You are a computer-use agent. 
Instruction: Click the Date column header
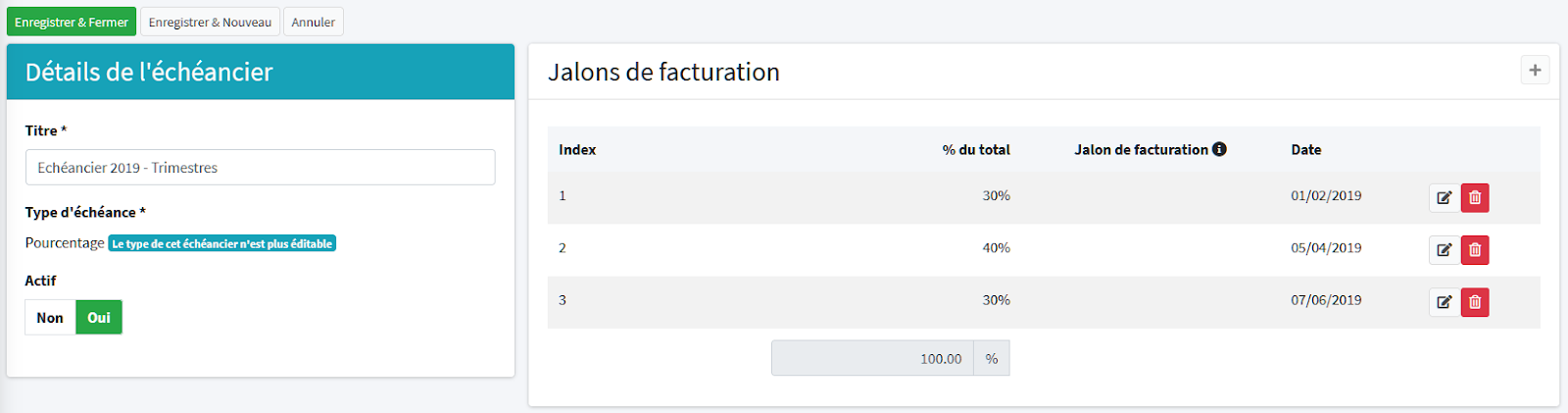coord(1305,150)
